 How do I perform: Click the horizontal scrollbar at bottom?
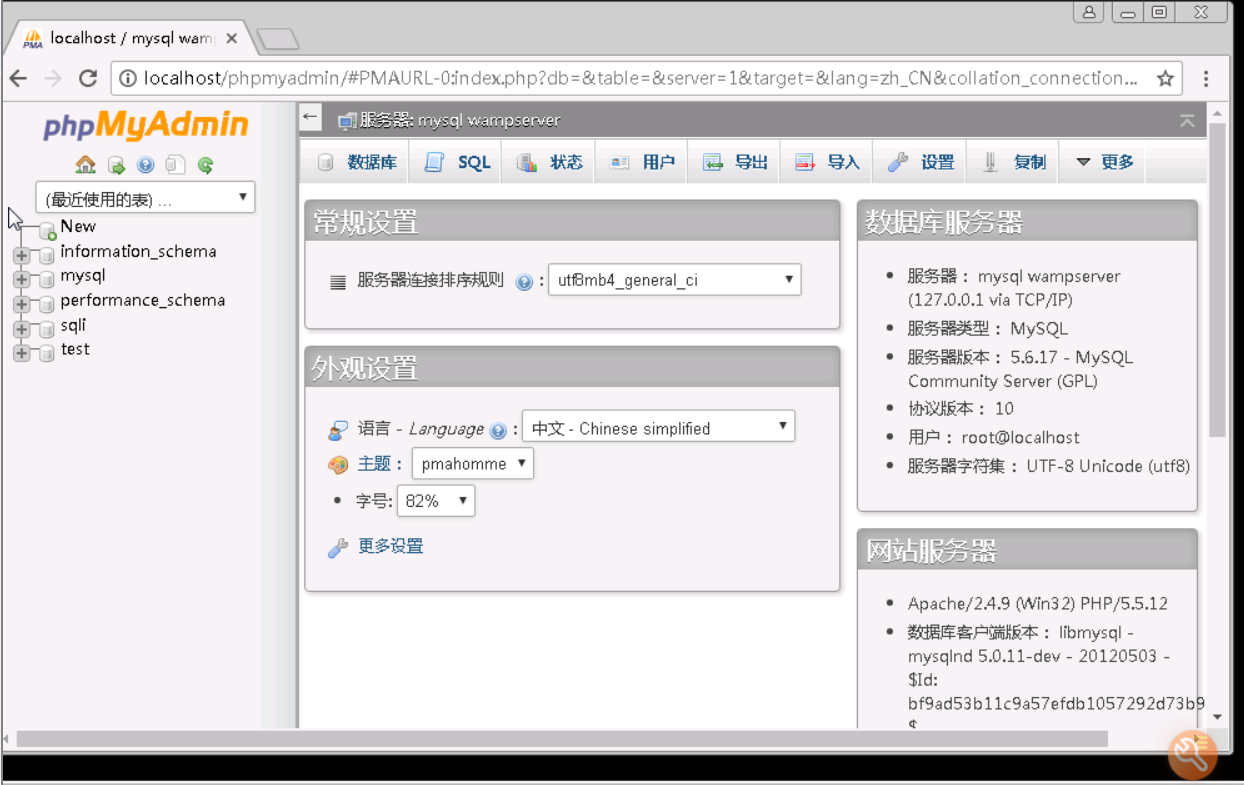click(562, 739)
